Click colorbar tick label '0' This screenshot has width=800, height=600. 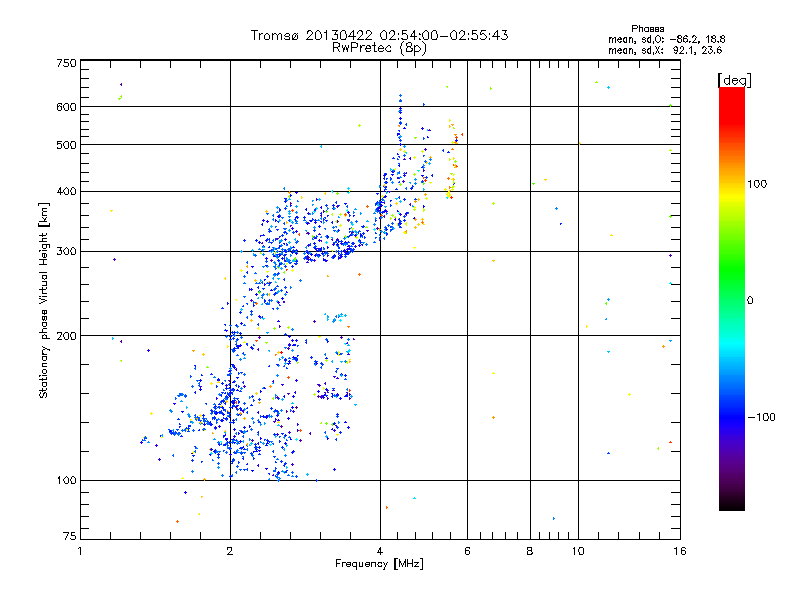click(x=750, y=301)
